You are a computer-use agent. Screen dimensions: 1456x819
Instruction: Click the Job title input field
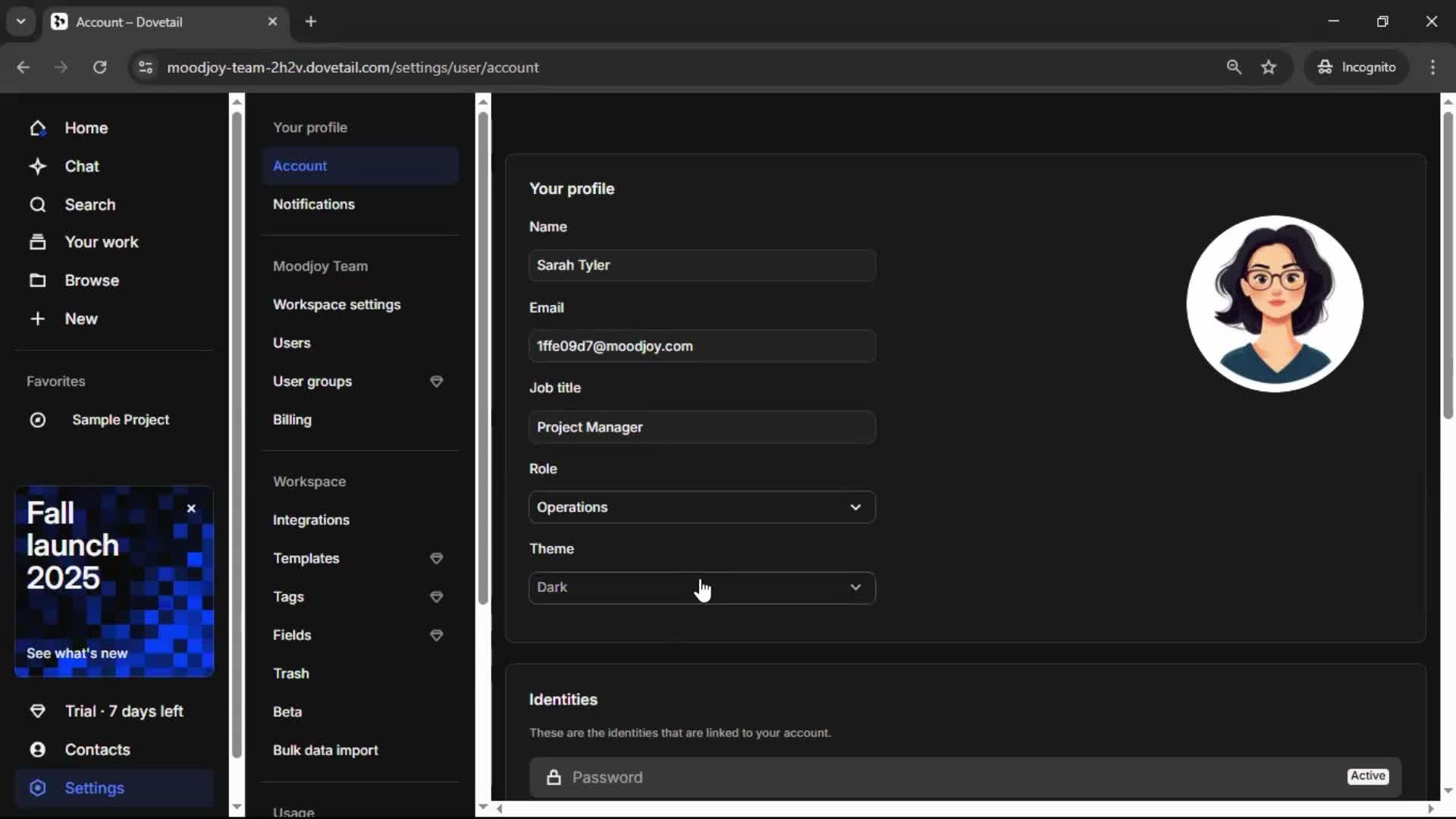coord(701,427)
